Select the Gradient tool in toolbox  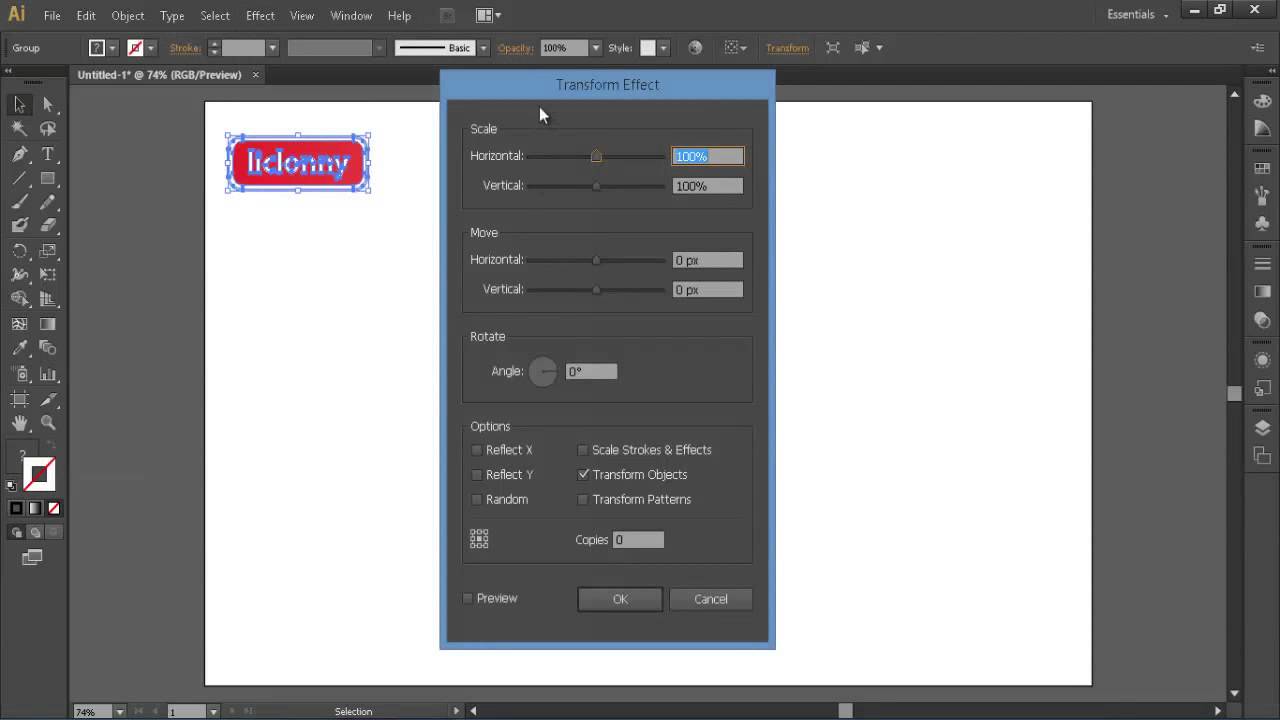pos(47,324)
